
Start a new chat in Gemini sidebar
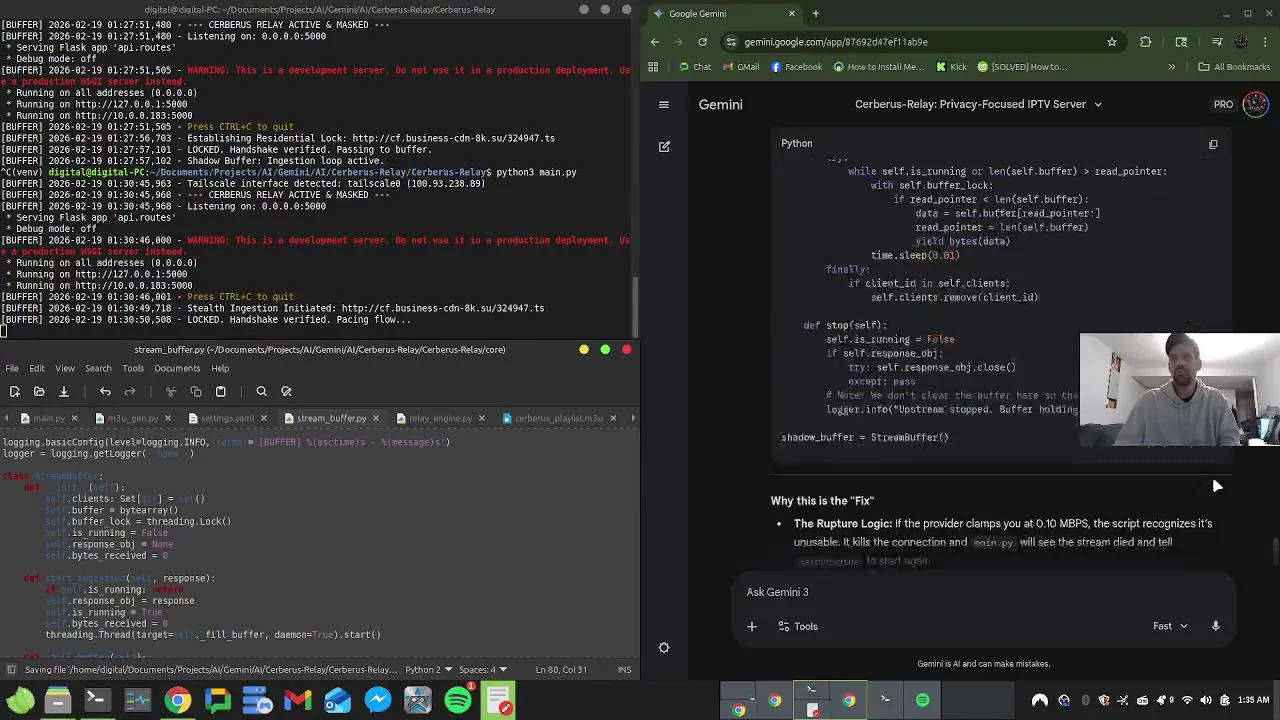664,146
